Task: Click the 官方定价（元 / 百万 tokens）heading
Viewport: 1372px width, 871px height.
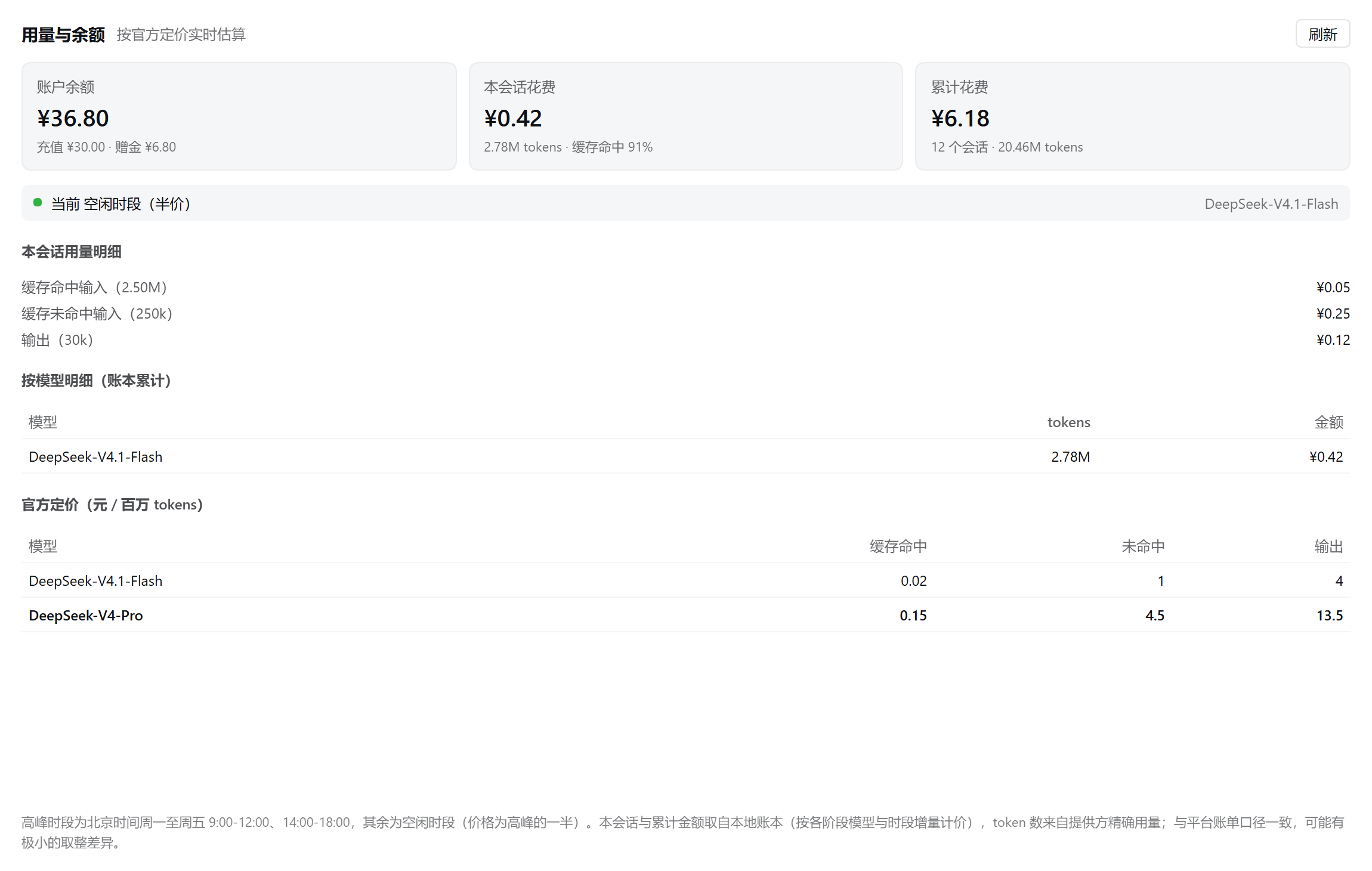Action: tap(112, 505)
